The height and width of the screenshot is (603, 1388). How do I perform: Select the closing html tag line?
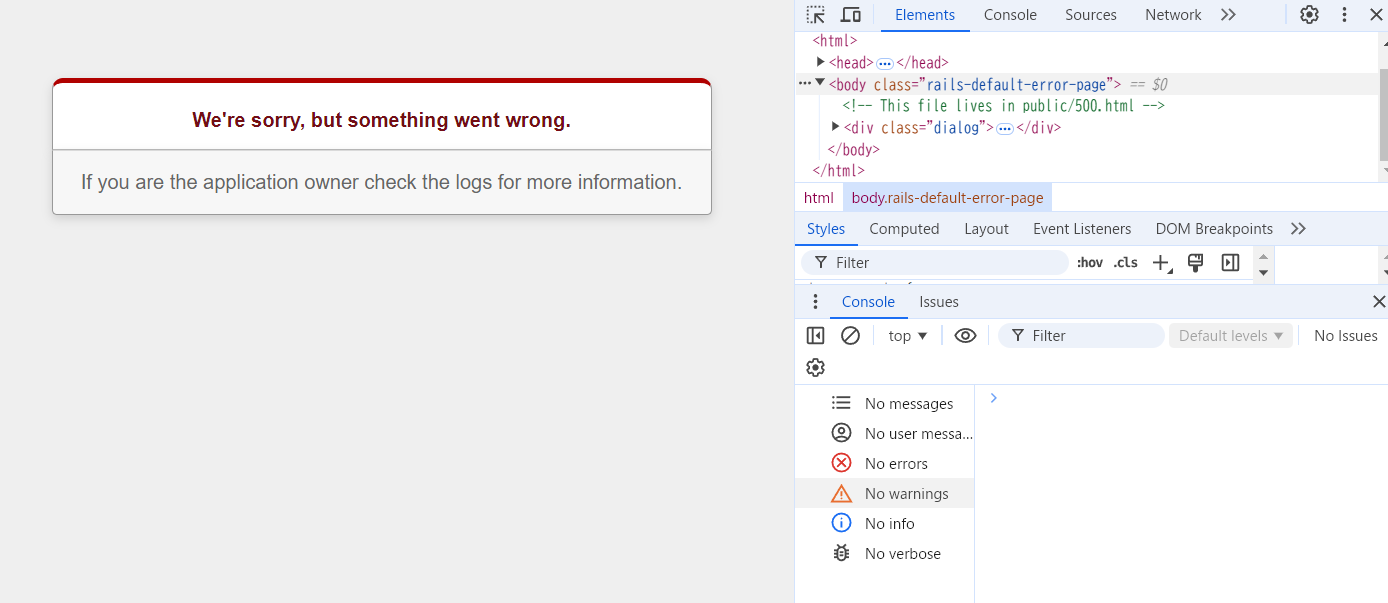pos(838,171)
